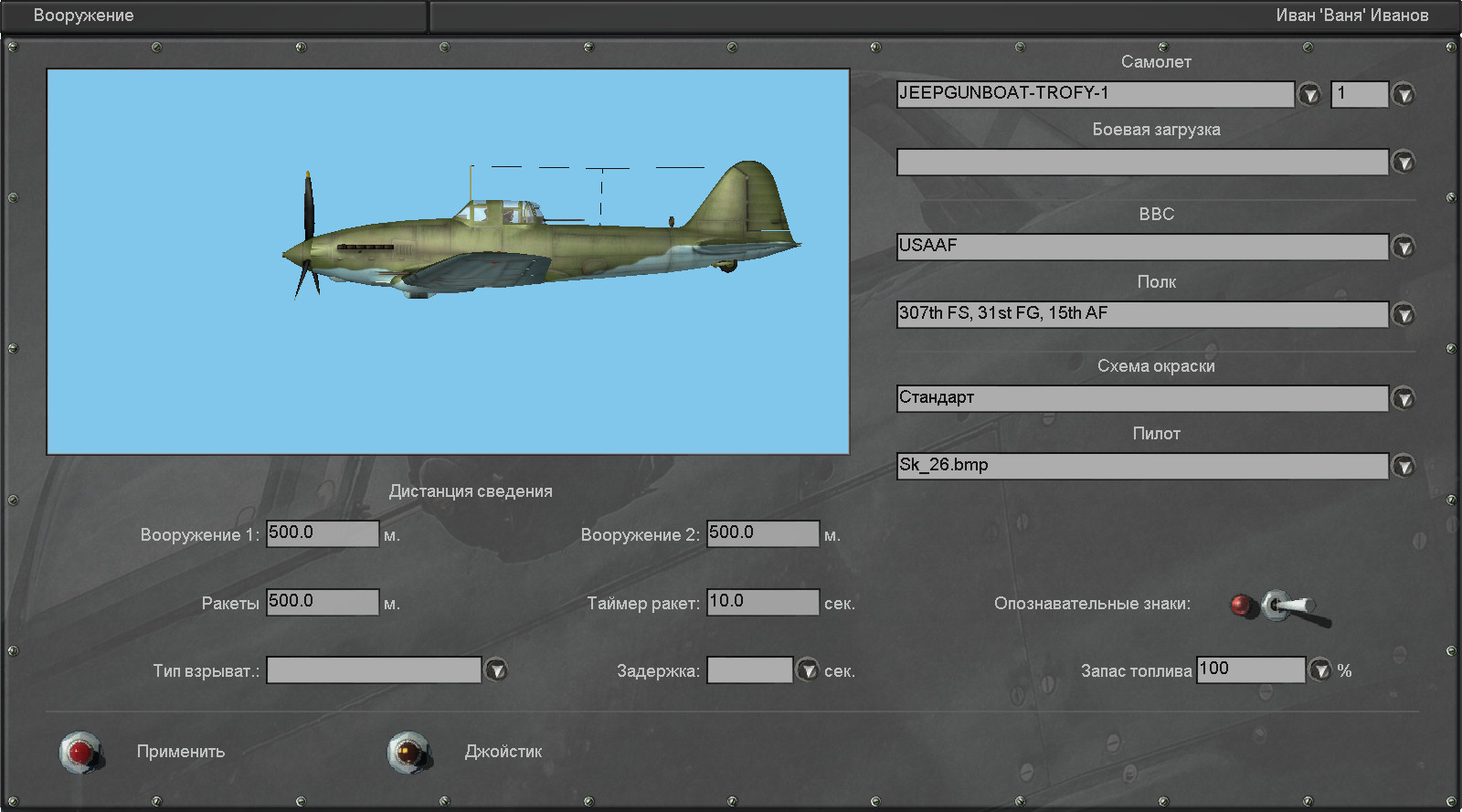Open the aircraft number dropdown arrow

[1404, 94]
